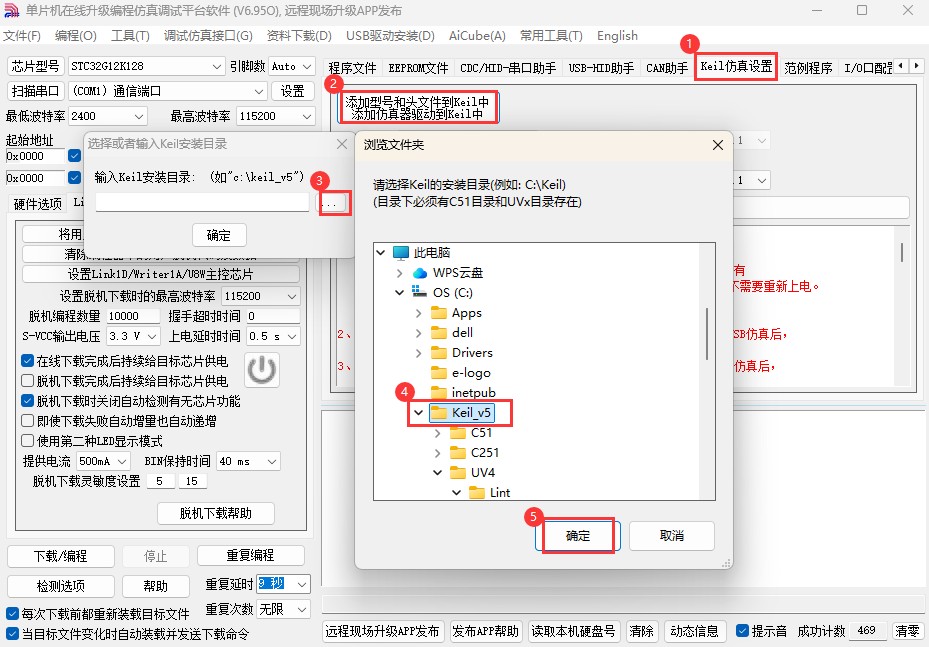The image size is (929, 647).
Task: Click 取消 in the 浏览文件夹 dialog
Action: (672, 536)
